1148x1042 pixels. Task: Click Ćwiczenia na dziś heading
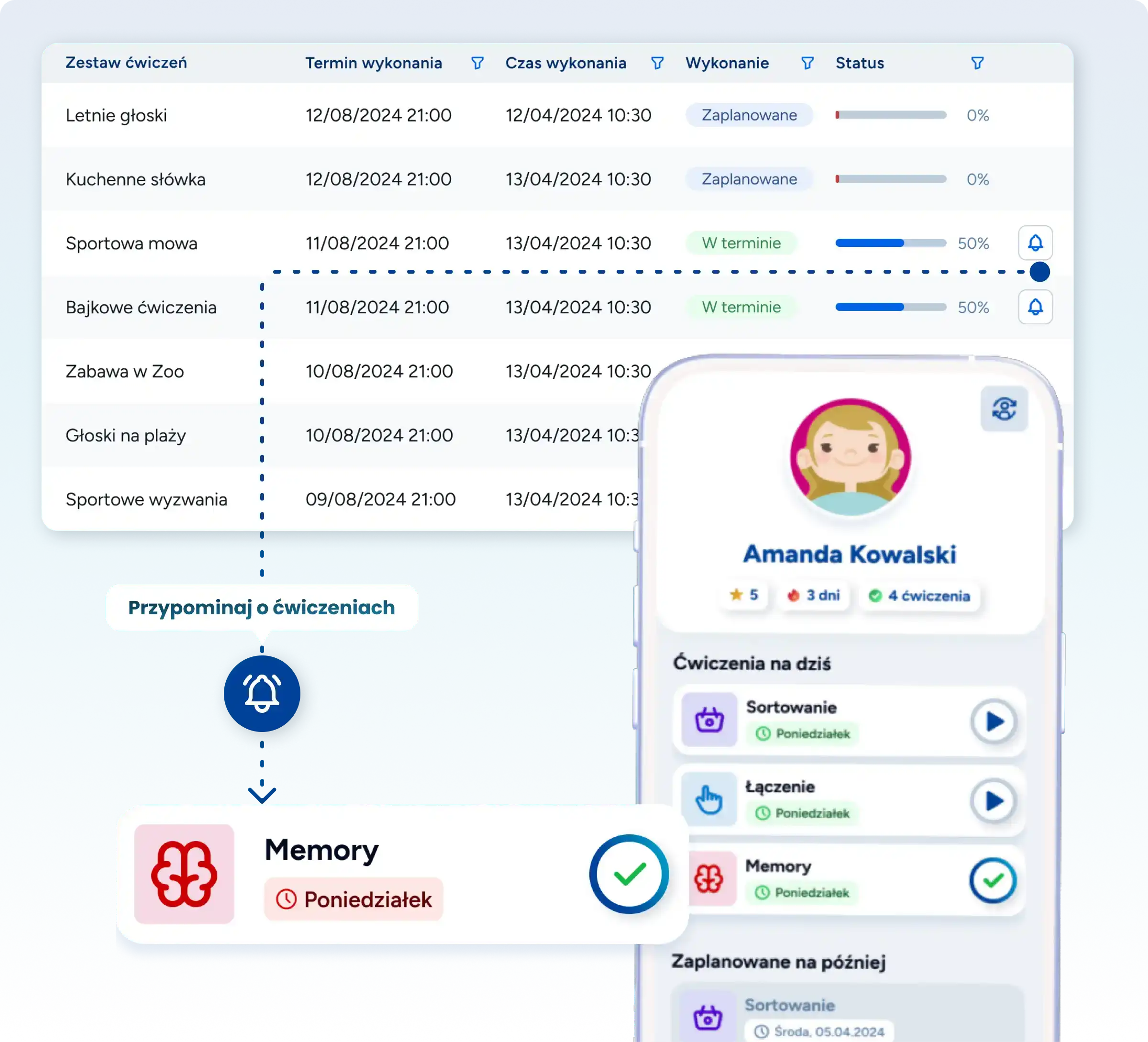tap(751, 664)
